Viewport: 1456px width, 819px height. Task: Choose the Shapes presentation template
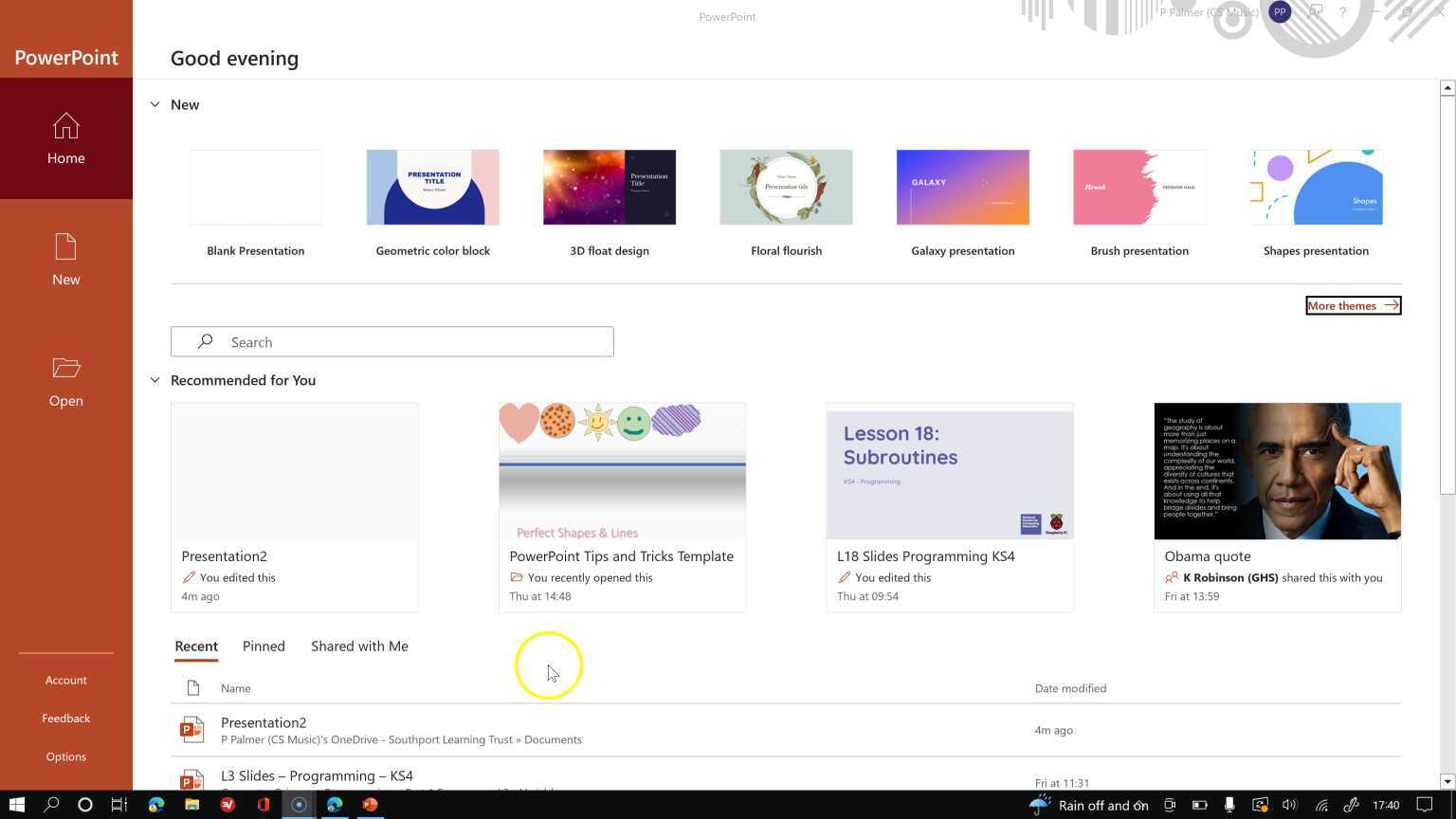[x=1317, y=203]
